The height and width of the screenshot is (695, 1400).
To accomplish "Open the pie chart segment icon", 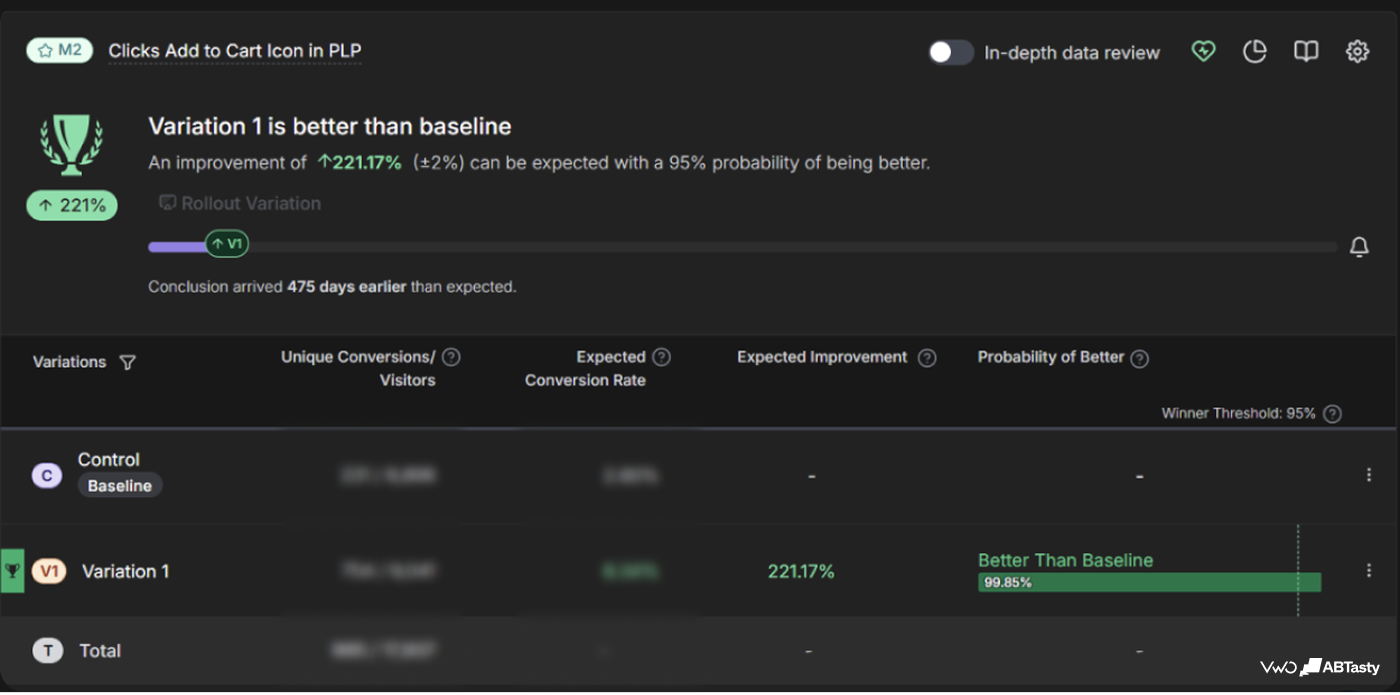I will [1254, 52].
